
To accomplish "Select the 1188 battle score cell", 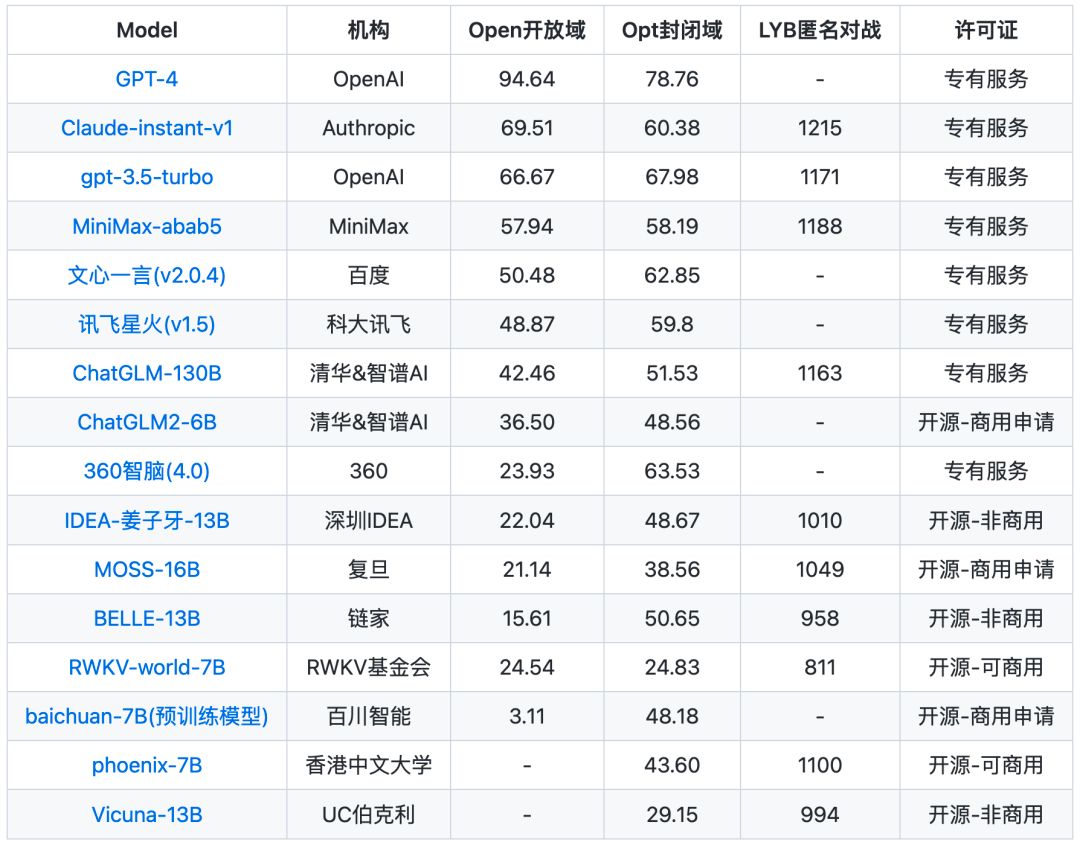I will click(x=820, y=226).
